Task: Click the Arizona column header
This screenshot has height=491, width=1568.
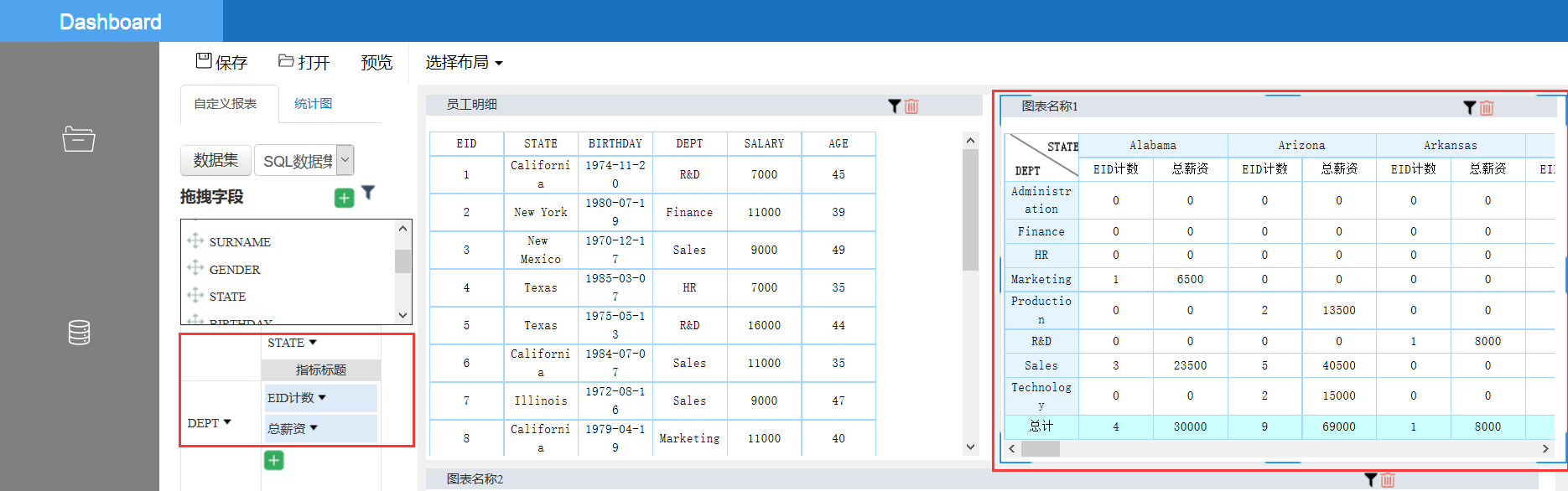Action: (x=1302, y=146)
